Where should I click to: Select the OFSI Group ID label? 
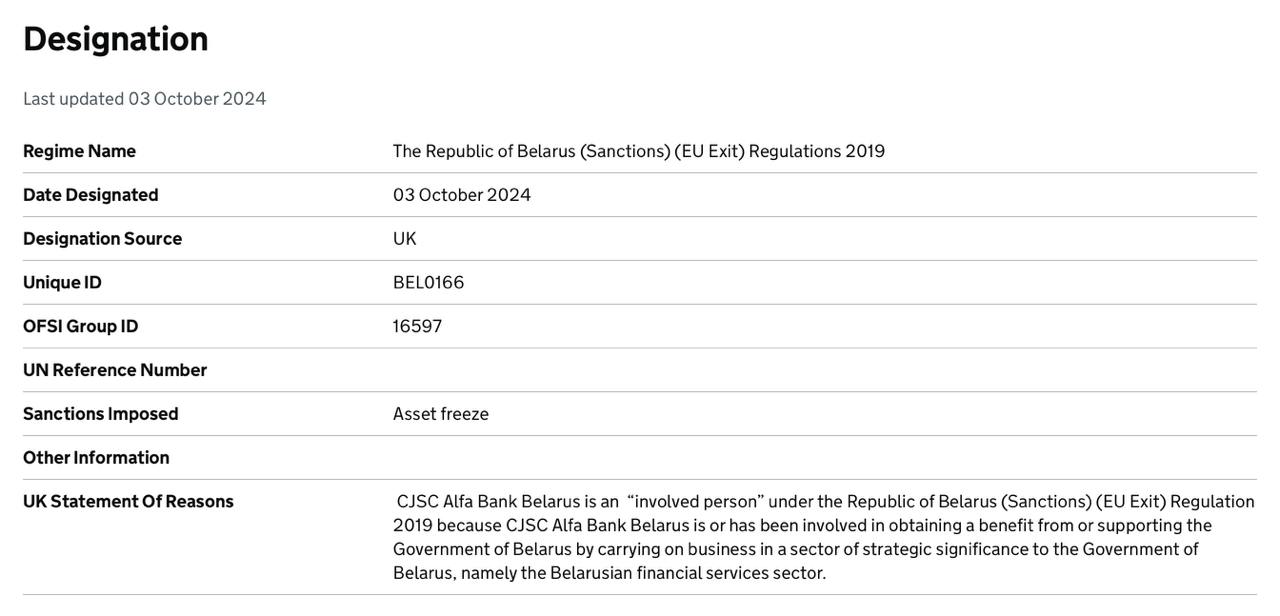(x=81, y=327)
